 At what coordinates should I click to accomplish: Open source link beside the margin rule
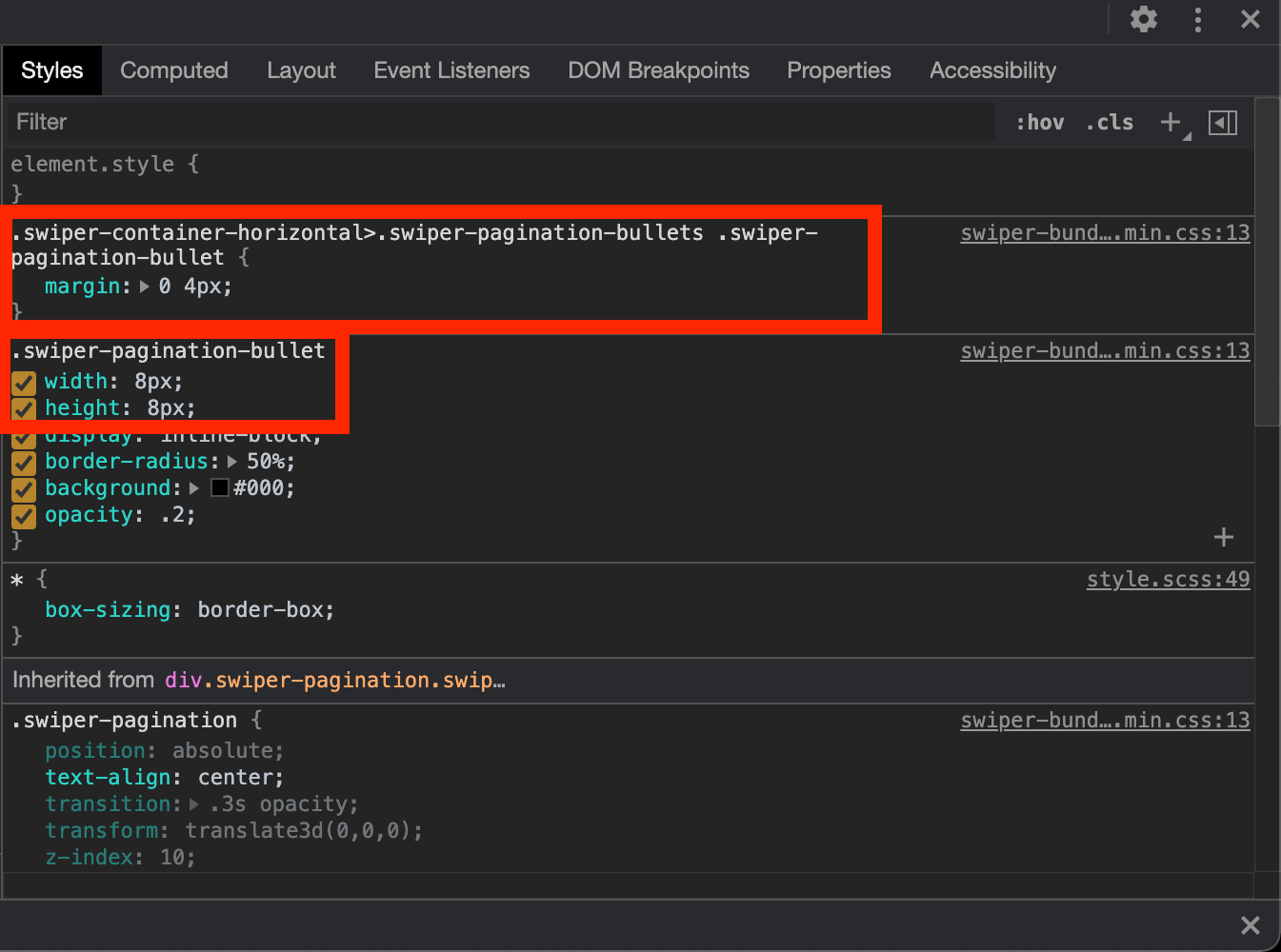tap(1105, 233)
